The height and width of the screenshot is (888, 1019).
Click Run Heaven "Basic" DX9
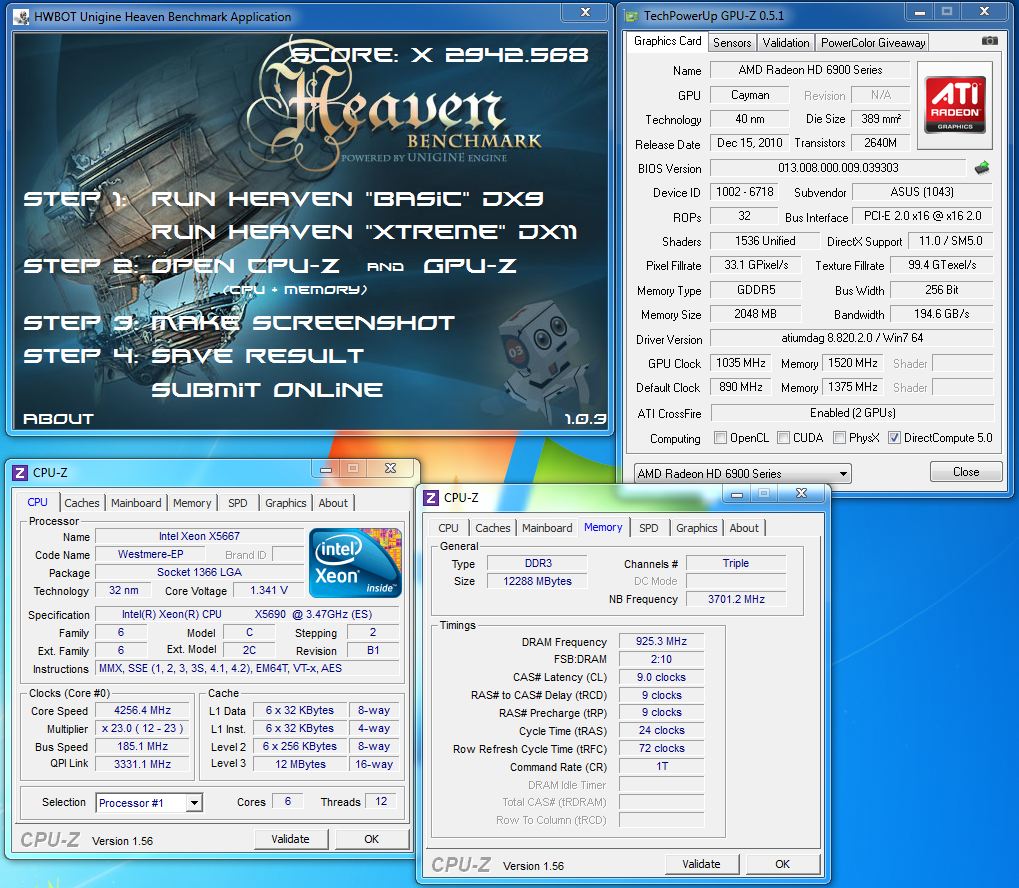[x=347, y=199]
